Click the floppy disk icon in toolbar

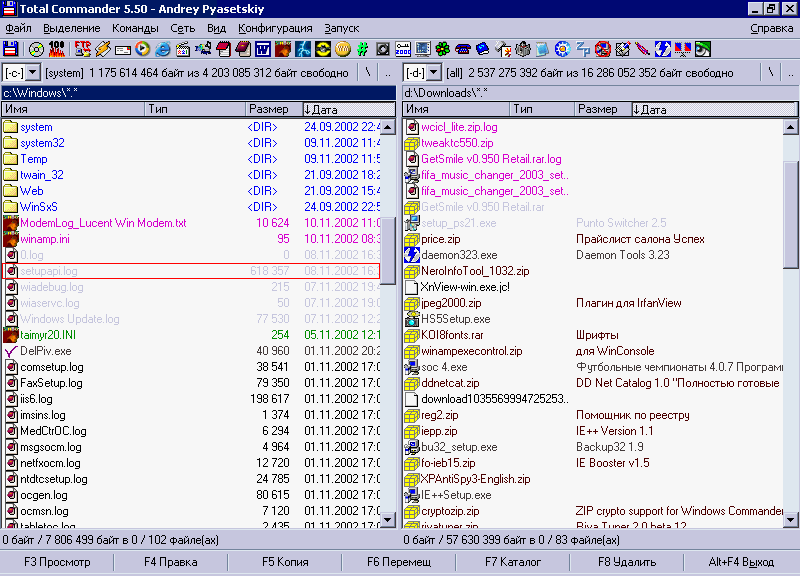tap(11, 48)
